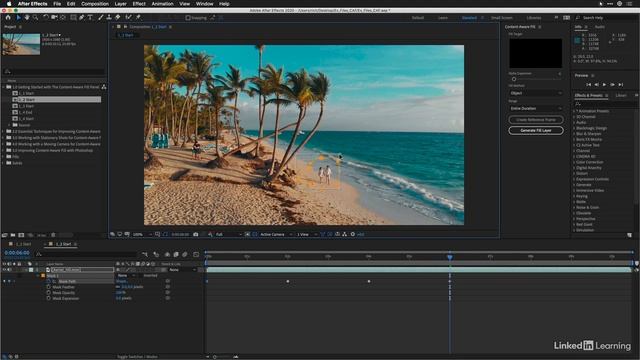
Task: Click the workspace panel layout icon
Action: point(567,18)
